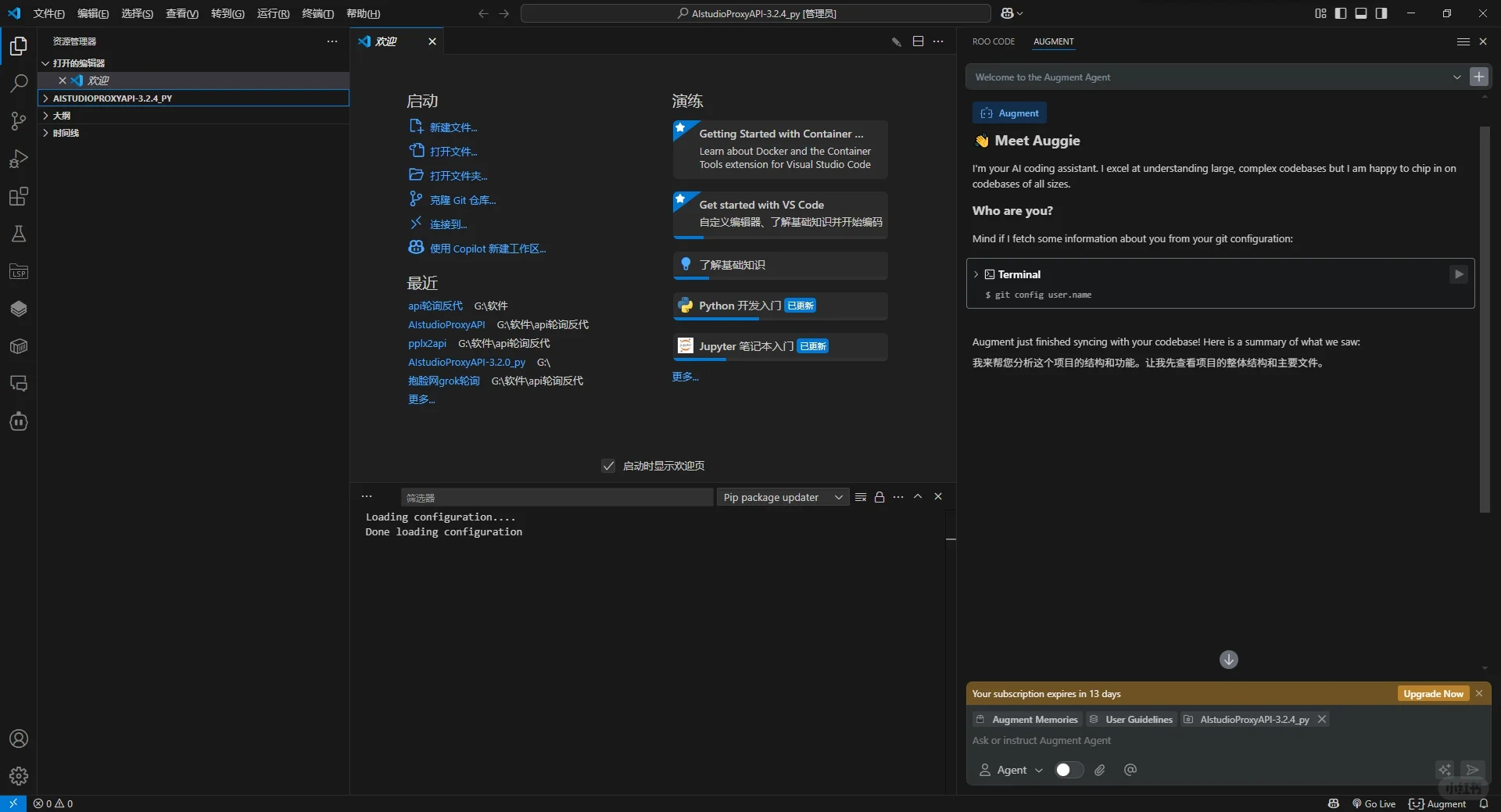Click the Augment chat vertical scrollbar
The image size is (1501, 812).
click(1485, 319)
